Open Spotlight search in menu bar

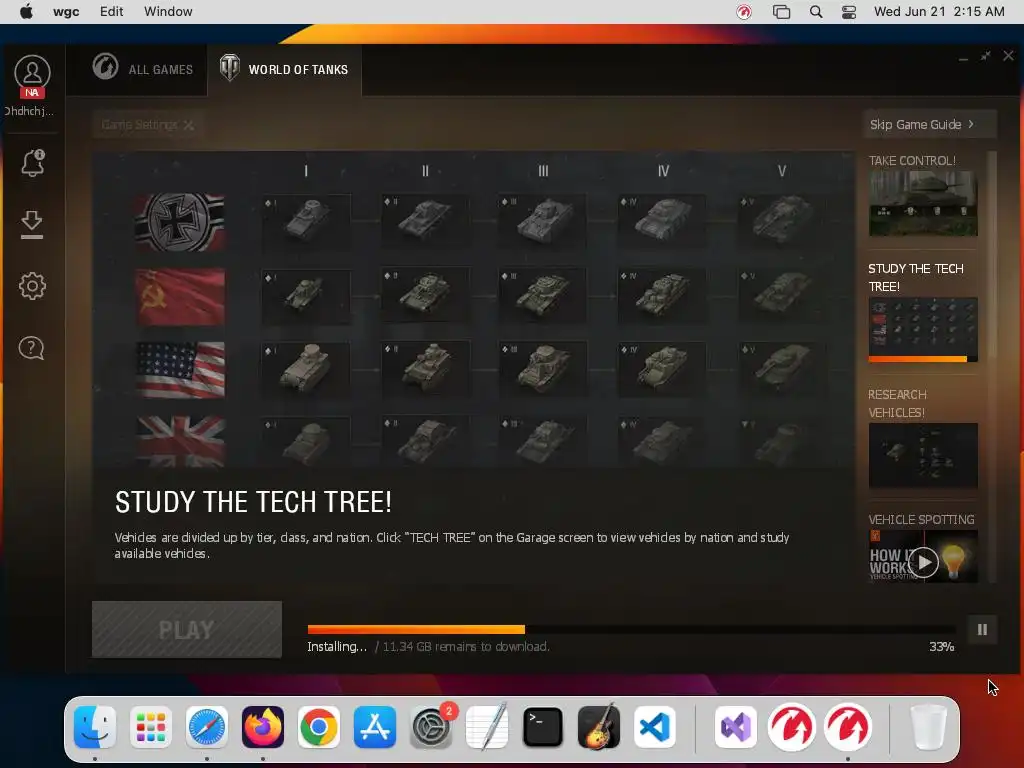pos(816,12)
